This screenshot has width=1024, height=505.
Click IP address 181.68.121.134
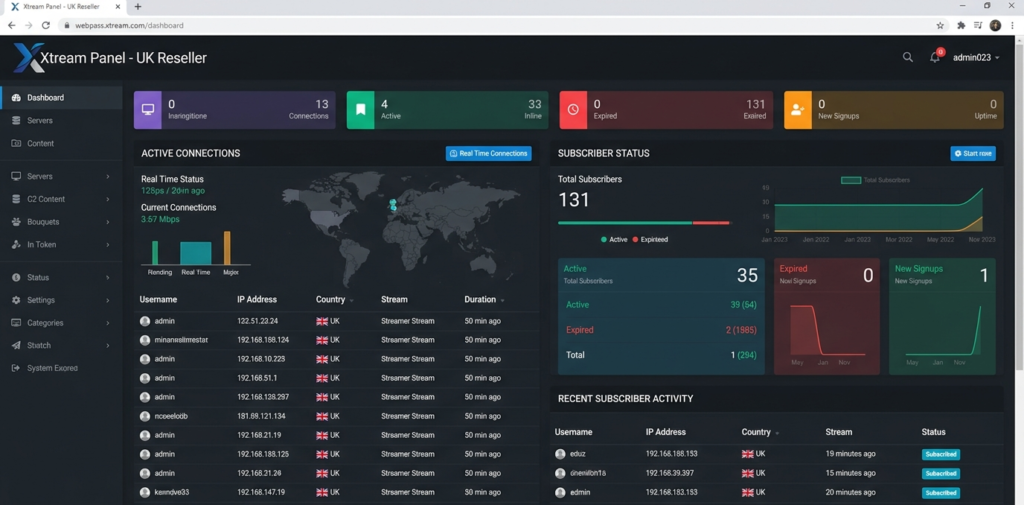(261, 416)
